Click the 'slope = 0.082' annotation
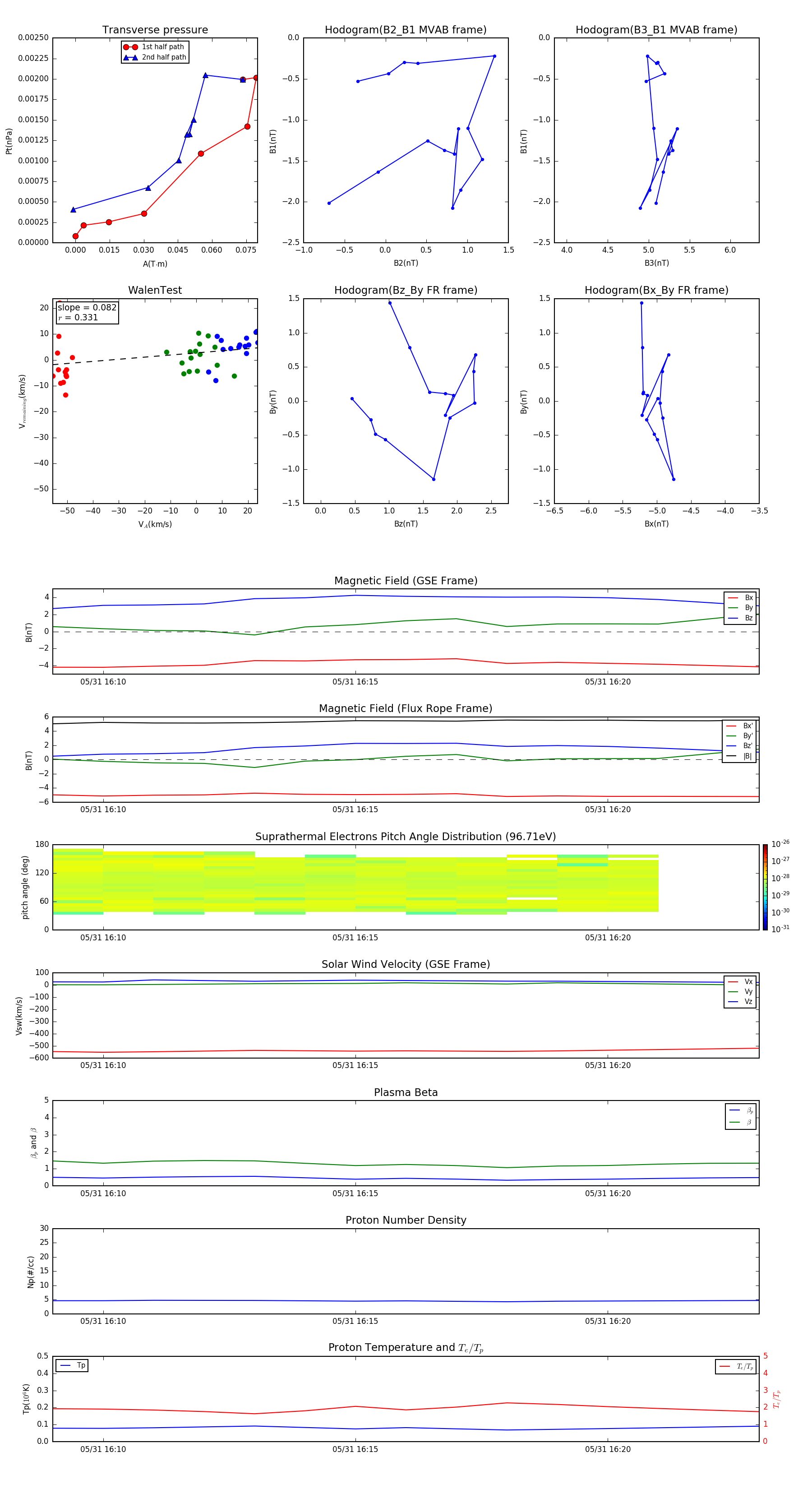This screenshot has height=1489, width=812. [87, 308]
